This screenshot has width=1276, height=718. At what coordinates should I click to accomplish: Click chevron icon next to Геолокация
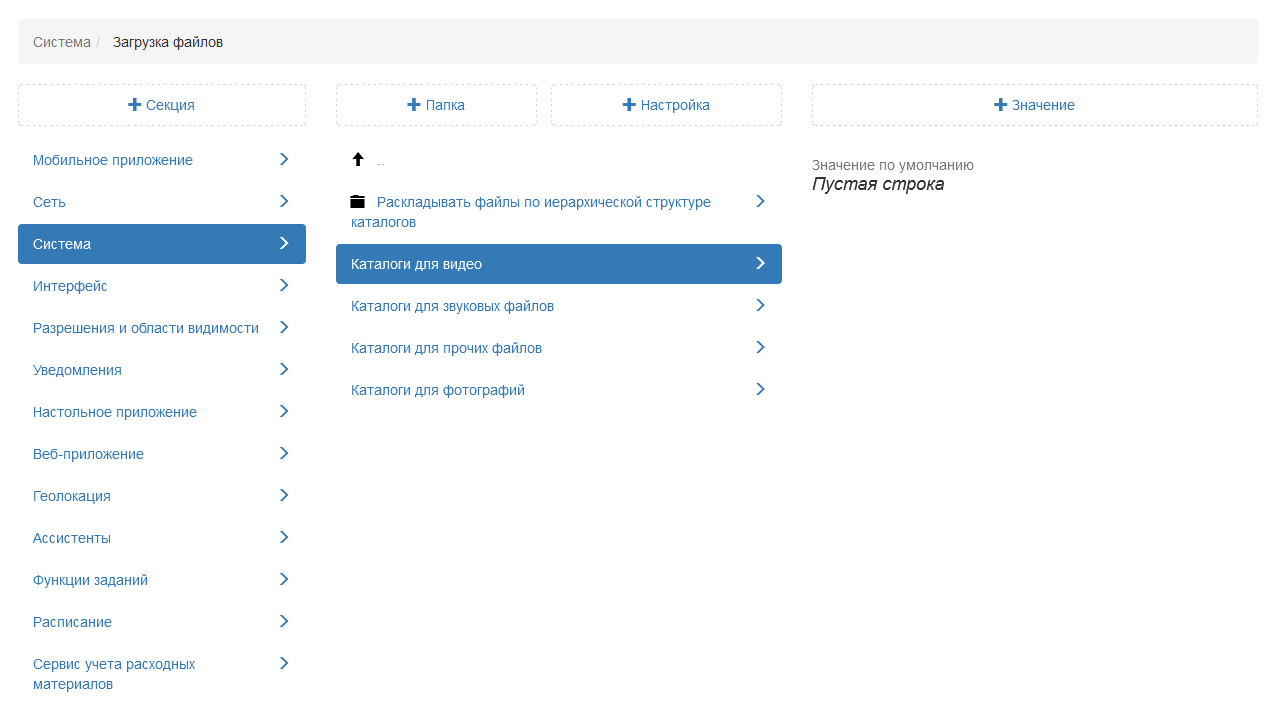tap(284, 495)
